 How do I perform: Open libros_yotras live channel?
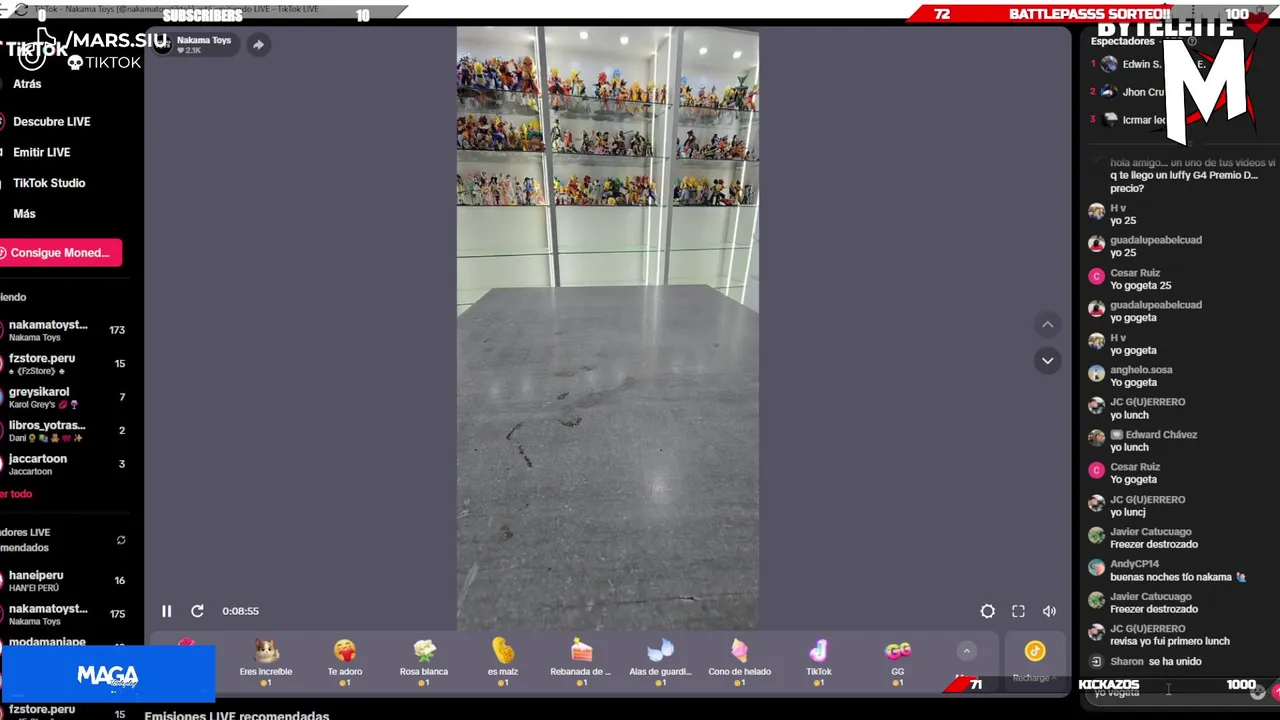(x=65, y=431)
